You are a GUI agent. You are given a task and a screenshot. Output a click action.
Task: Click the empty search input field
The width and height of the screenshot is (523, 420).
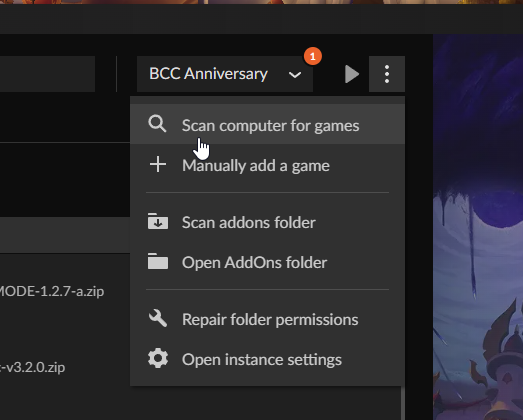tap(47, 74)
